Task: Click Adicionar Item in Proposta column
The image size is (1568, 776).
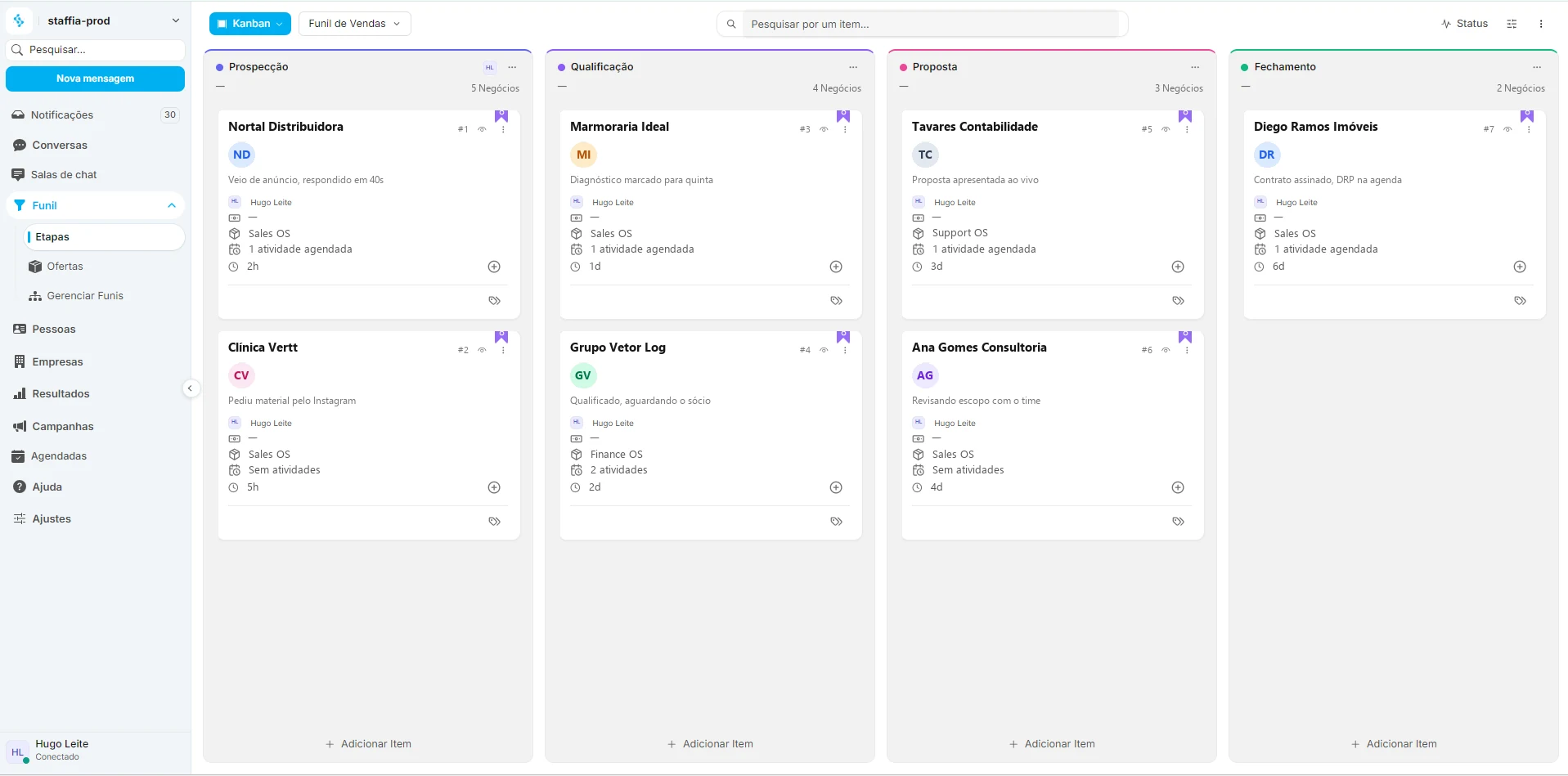Action: coord(1052,744)
